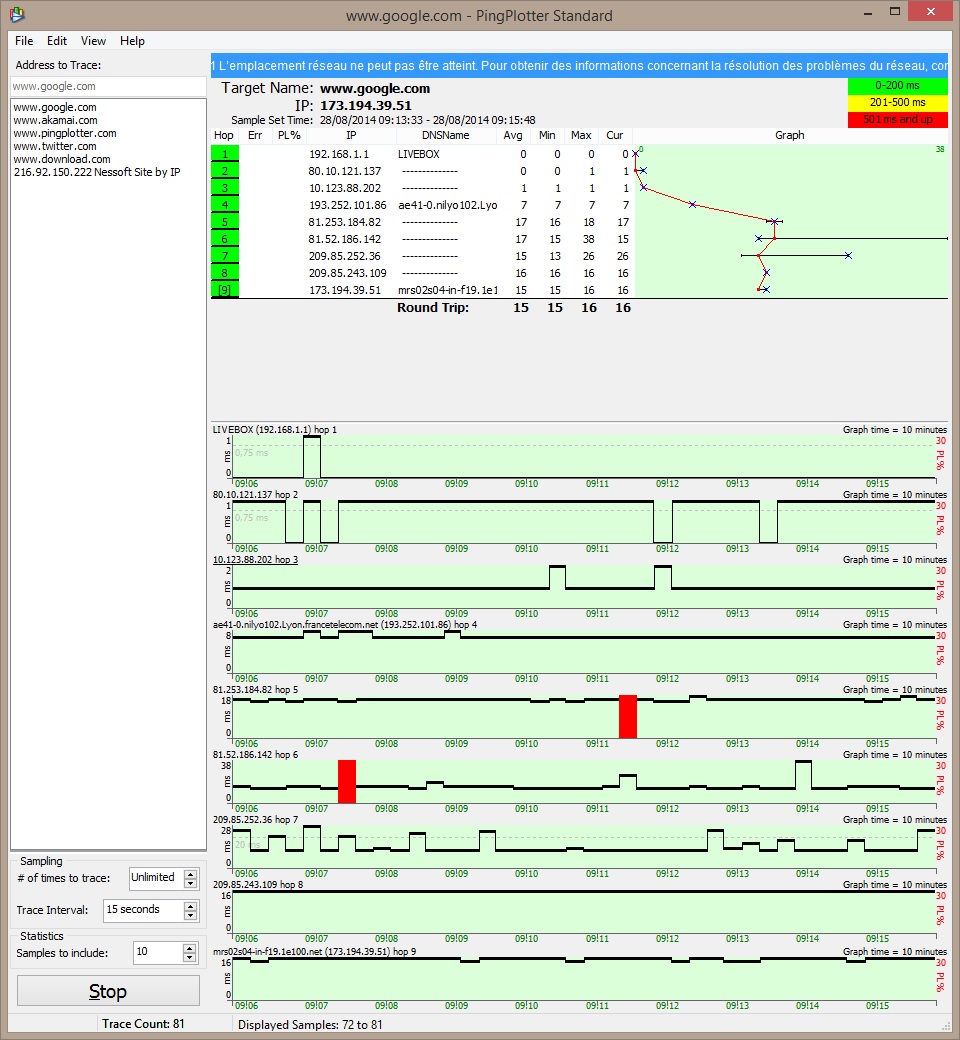This screenshot has height=1040, width=960.
Task: Click the green hop 2 number cell
Action: (225, 171)
